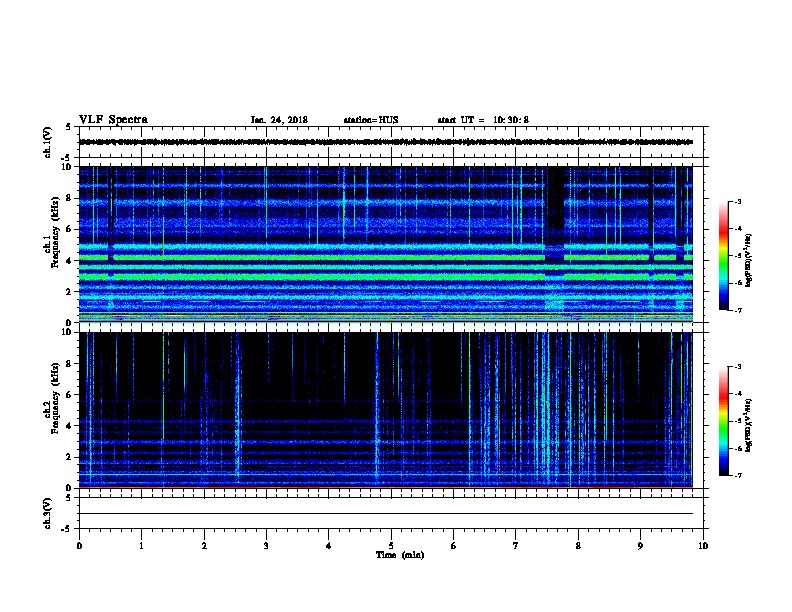Select the ch.1 spectrogram colorbar
The height and width of the screenshot is (612, 792).
tap(723, 256)
